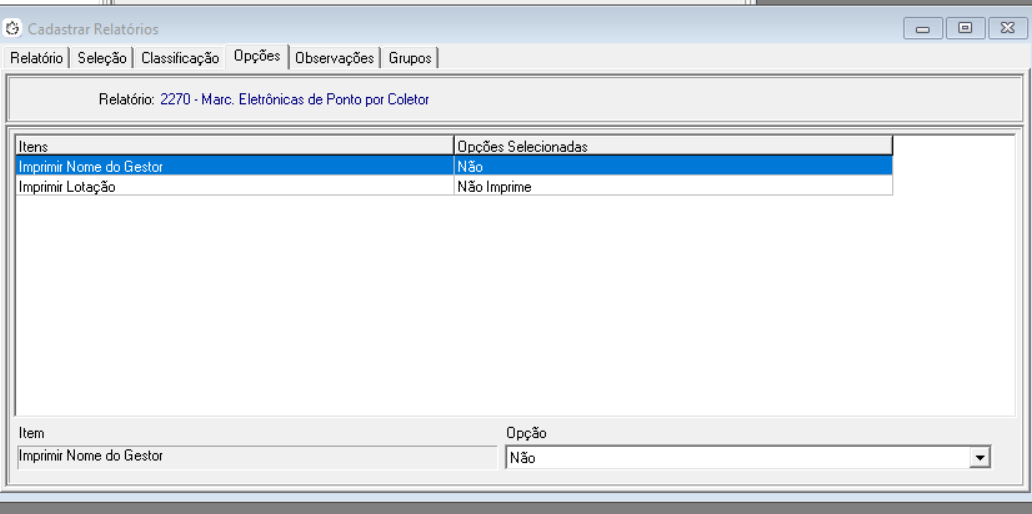The height and width of the screenshot is (514, 1032).
Task: Maximize the Cadastrar Relatórios window
Action: click(x=965, y=29)
